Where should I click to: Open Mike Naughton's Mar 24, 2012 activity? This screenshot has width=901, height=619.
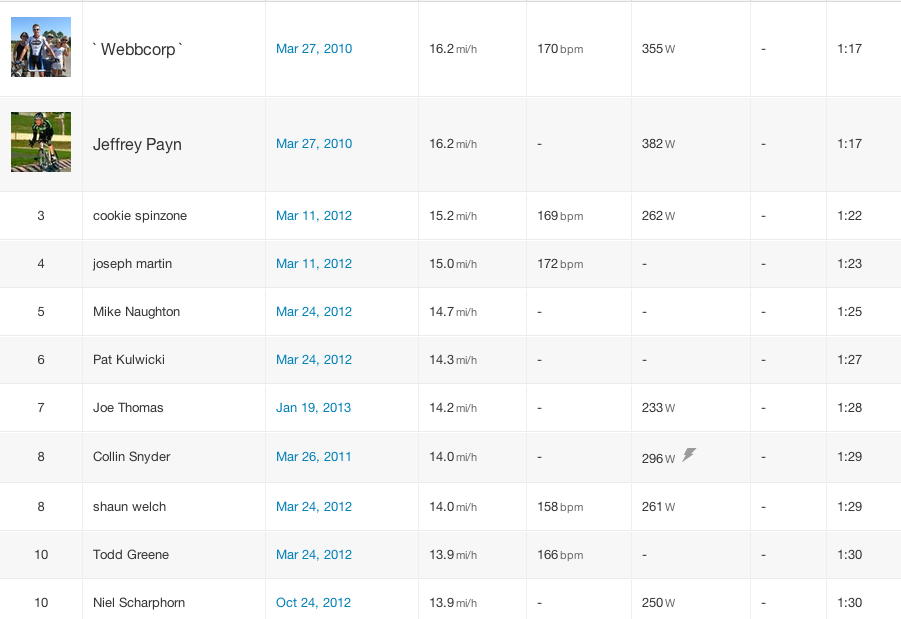314,312
